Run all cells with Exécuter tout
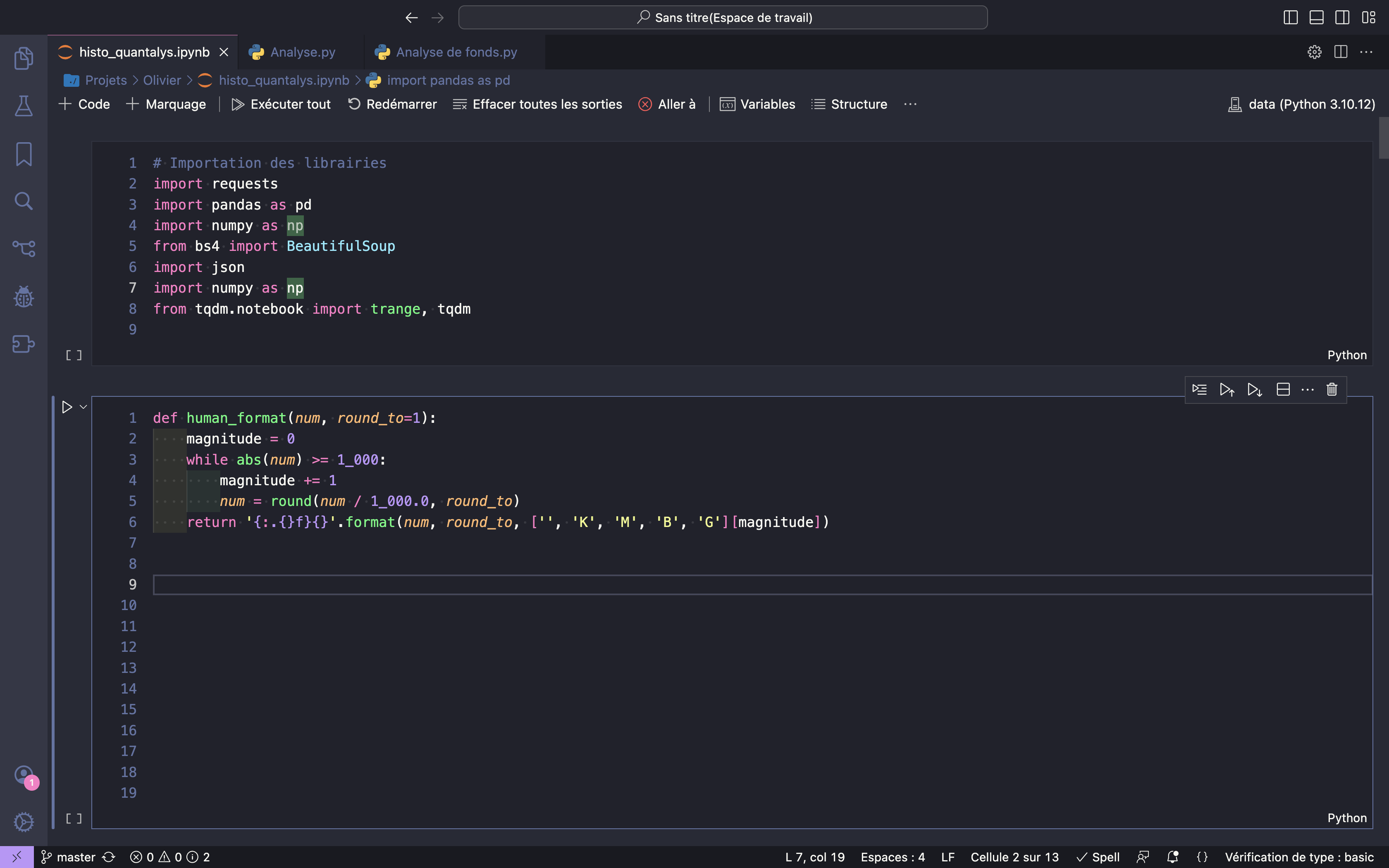This screenshot has width=1389, height=868. [x=281, y=104]
